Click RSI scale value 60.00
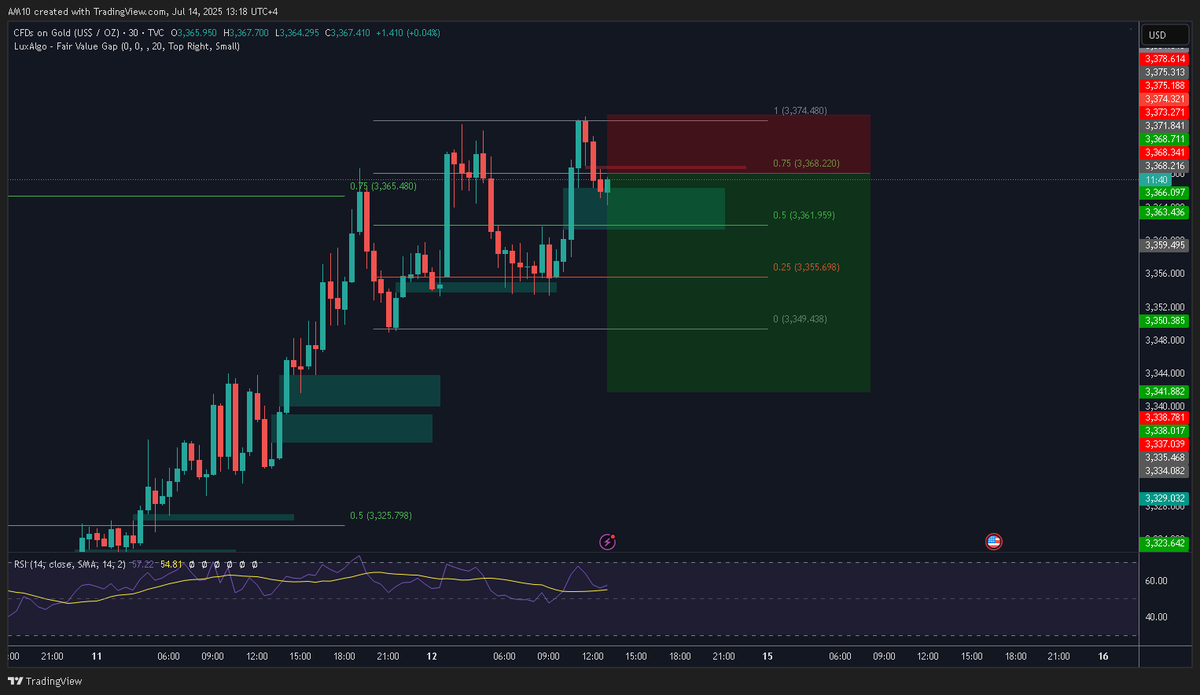Screen dimensions: 1200x695 pyautogui.click(x=1156, y=580)
